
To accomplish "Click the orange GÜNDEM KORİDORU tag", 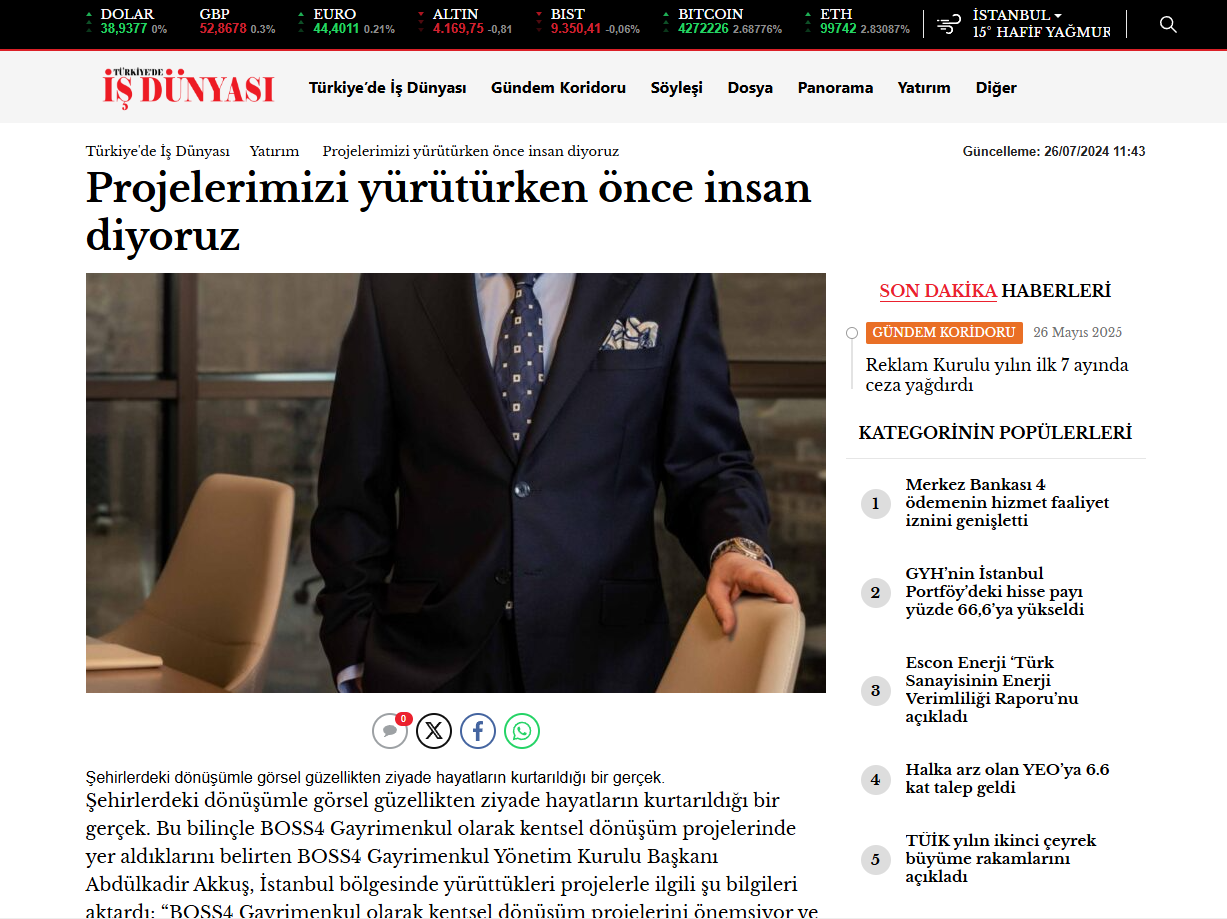I will pyautogui.click(x=944, y=332).
